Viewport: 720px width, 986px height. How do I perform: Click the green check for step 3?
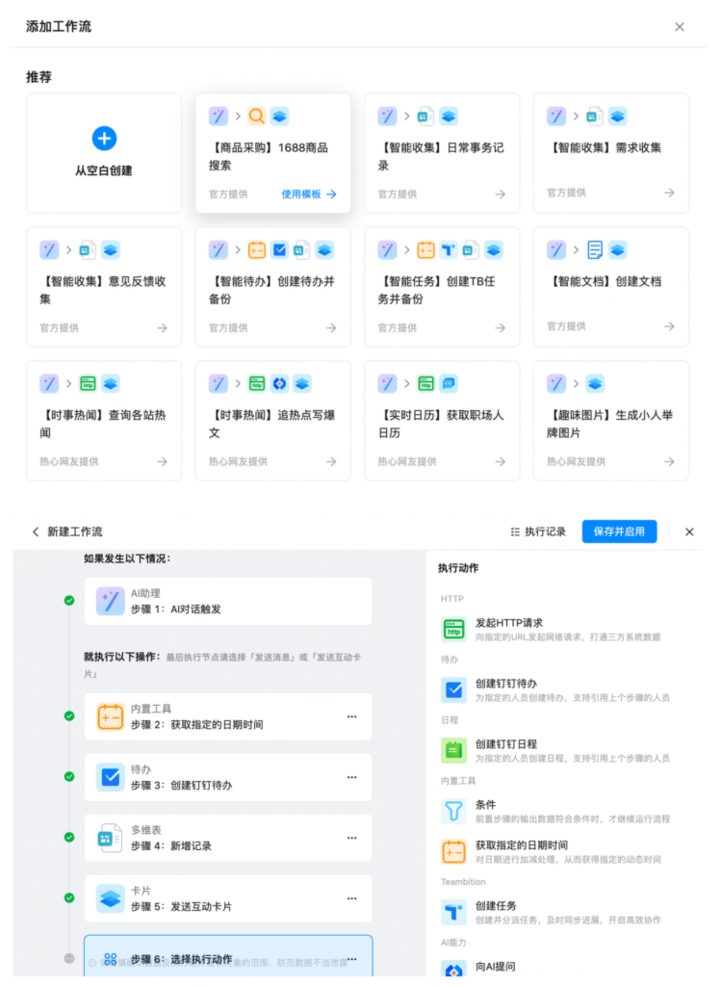(69, 777)
